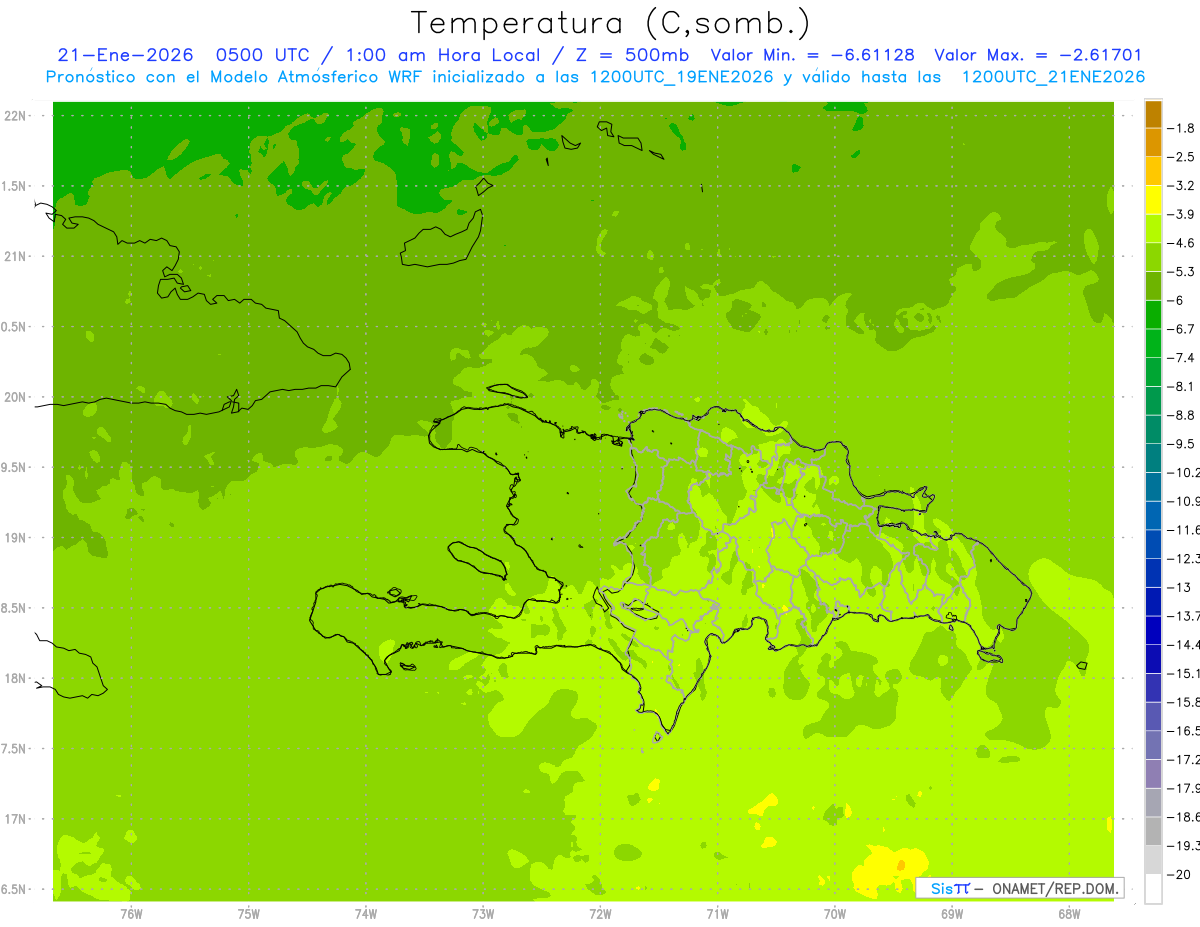Click the '-3.9' colorbar value

pos(1181,214)
